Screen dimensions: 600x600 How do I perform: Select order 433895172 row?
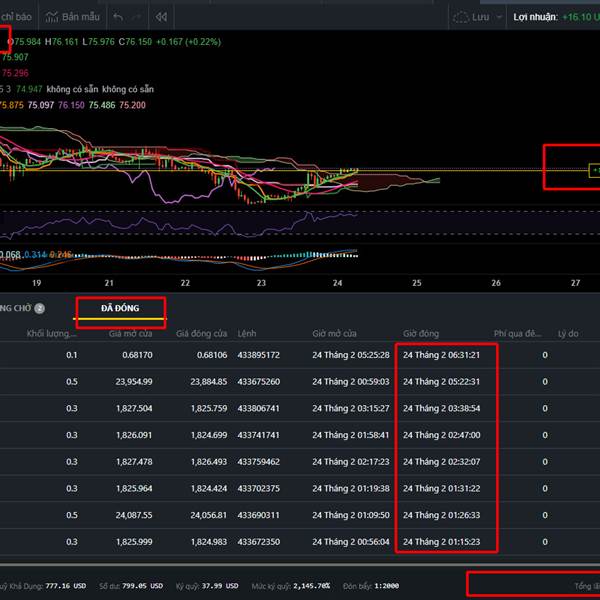(x=300, y=355)
